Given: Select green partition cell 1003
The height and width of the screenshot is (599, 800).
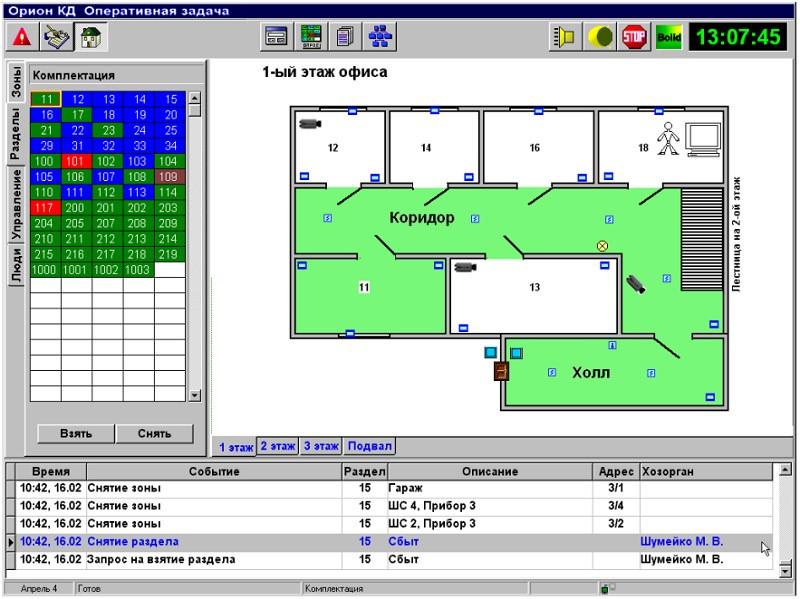Looking at the screenshot, I should (x=138, y=270).
